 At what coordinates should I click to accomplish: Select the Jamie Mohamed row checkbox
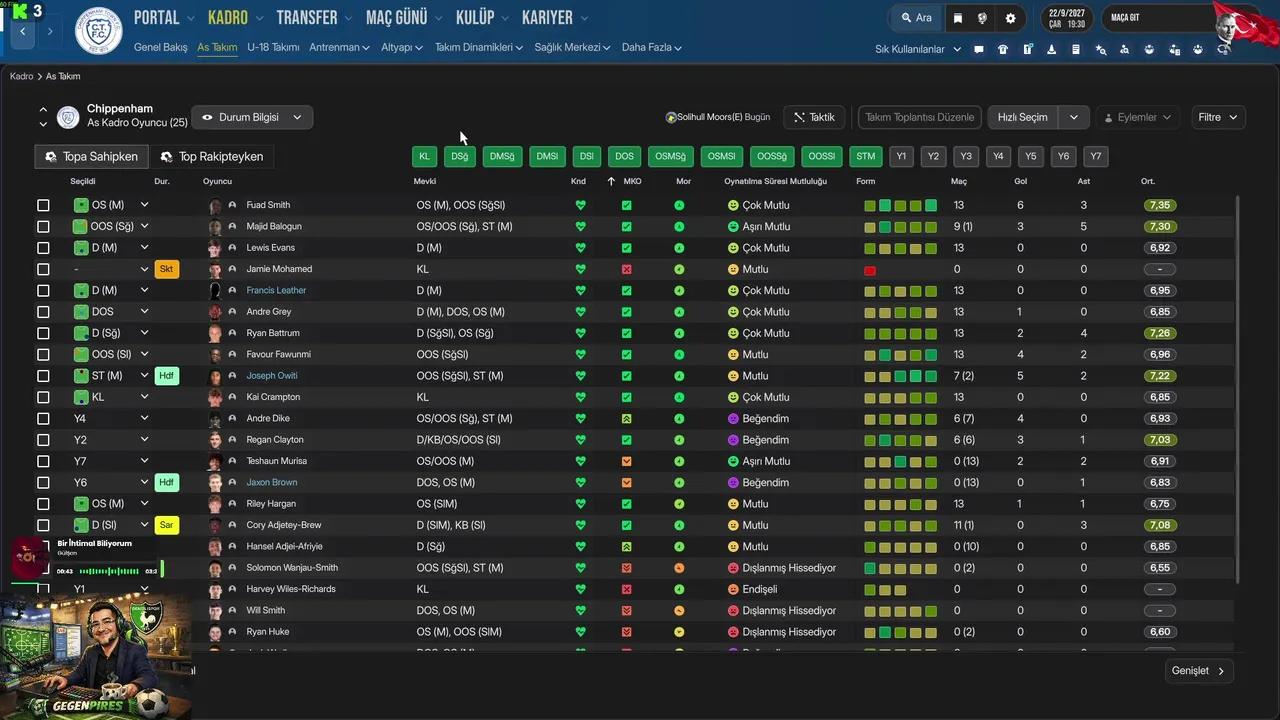pos(43,269)
